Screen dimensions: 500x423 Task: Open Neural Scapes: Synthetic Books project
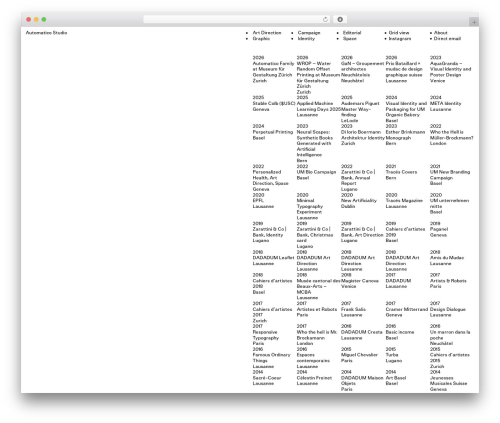[x=315, y=143]
